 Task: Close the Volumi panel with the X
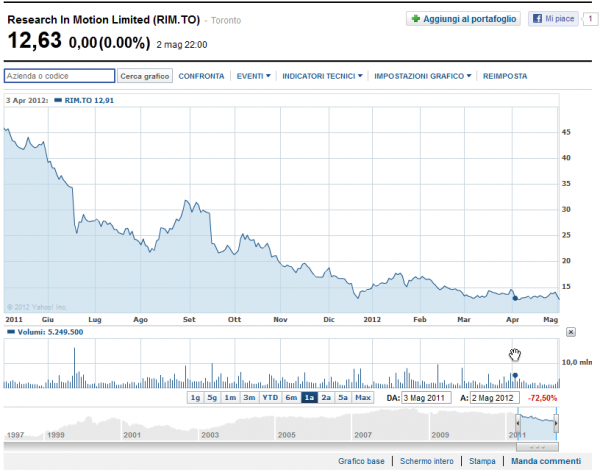[x=571, y=331]
